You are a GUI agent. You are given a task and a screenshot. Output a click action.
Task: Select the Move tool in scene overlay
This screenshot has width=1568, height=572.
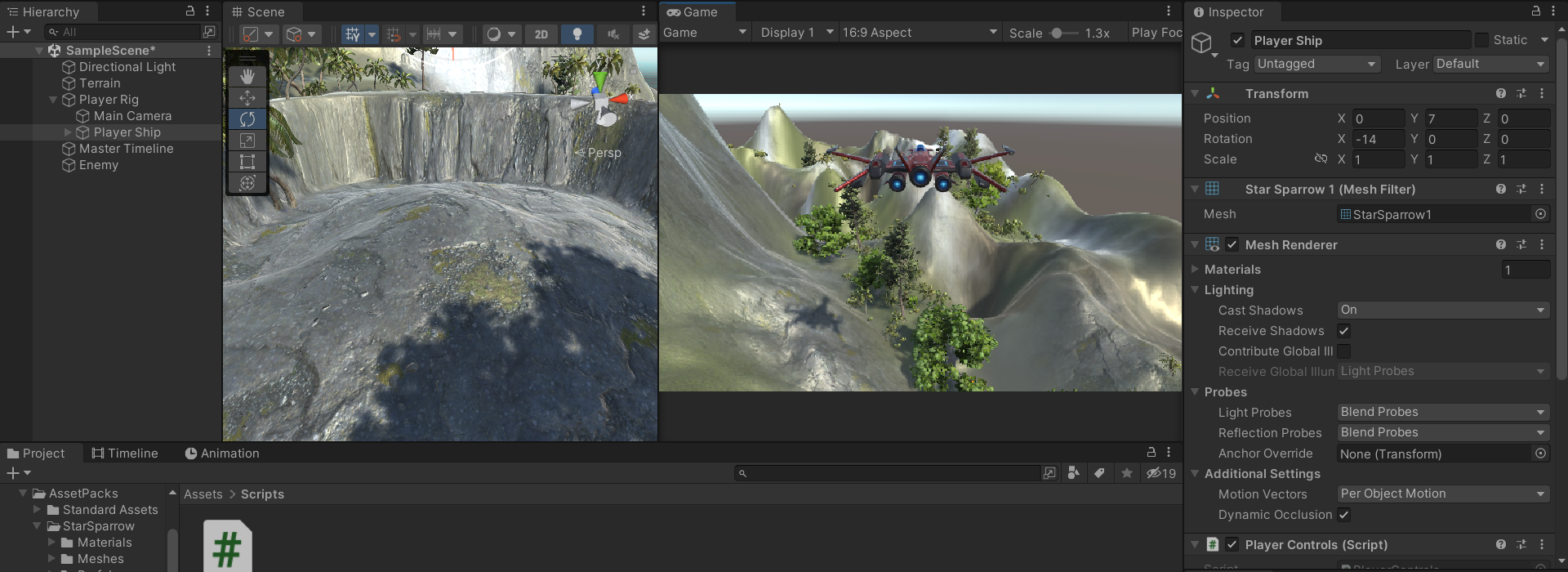247,98
